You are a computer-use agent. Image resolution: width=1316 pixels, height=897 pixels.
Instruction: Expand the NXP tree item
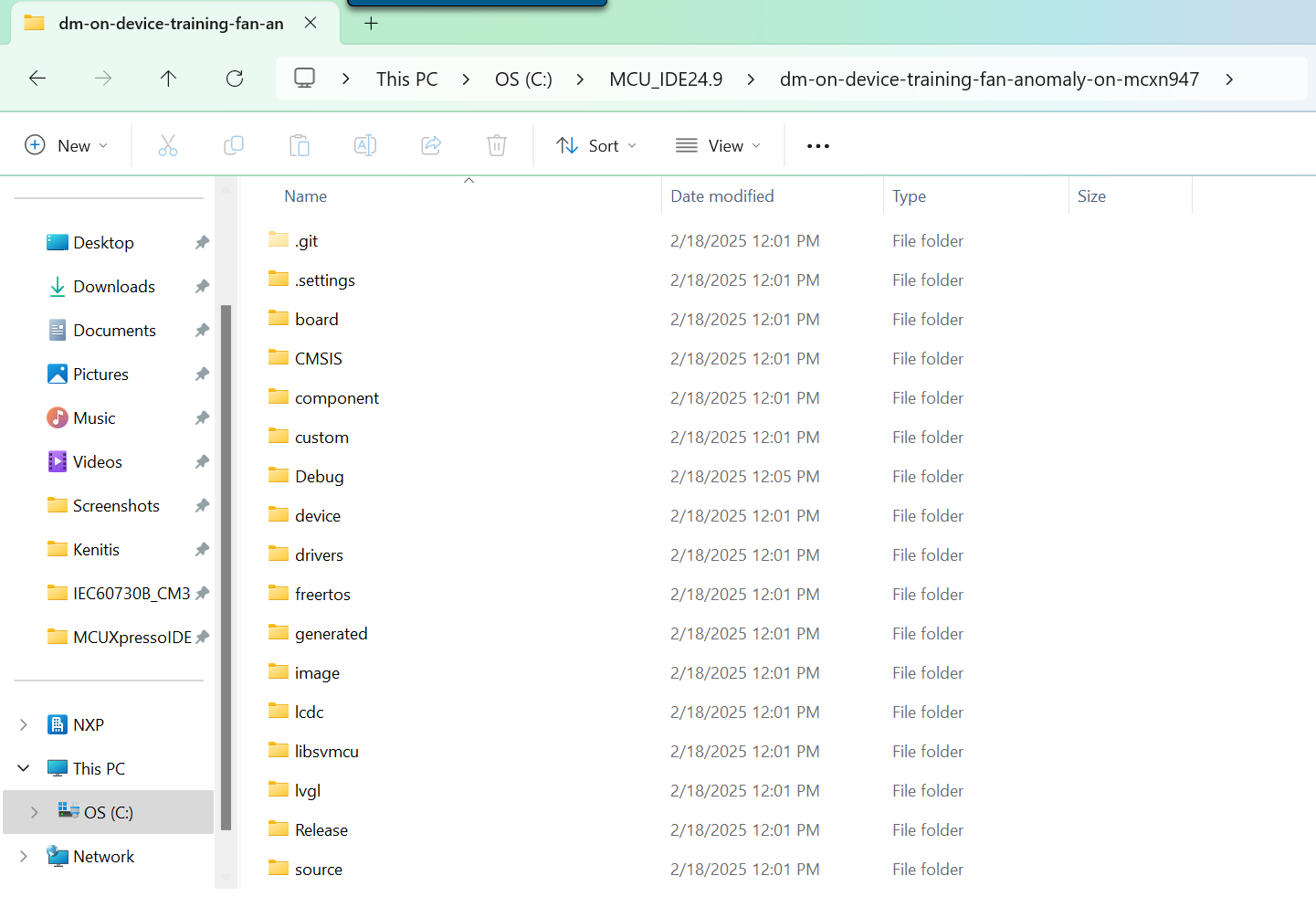tap(24, 724)
